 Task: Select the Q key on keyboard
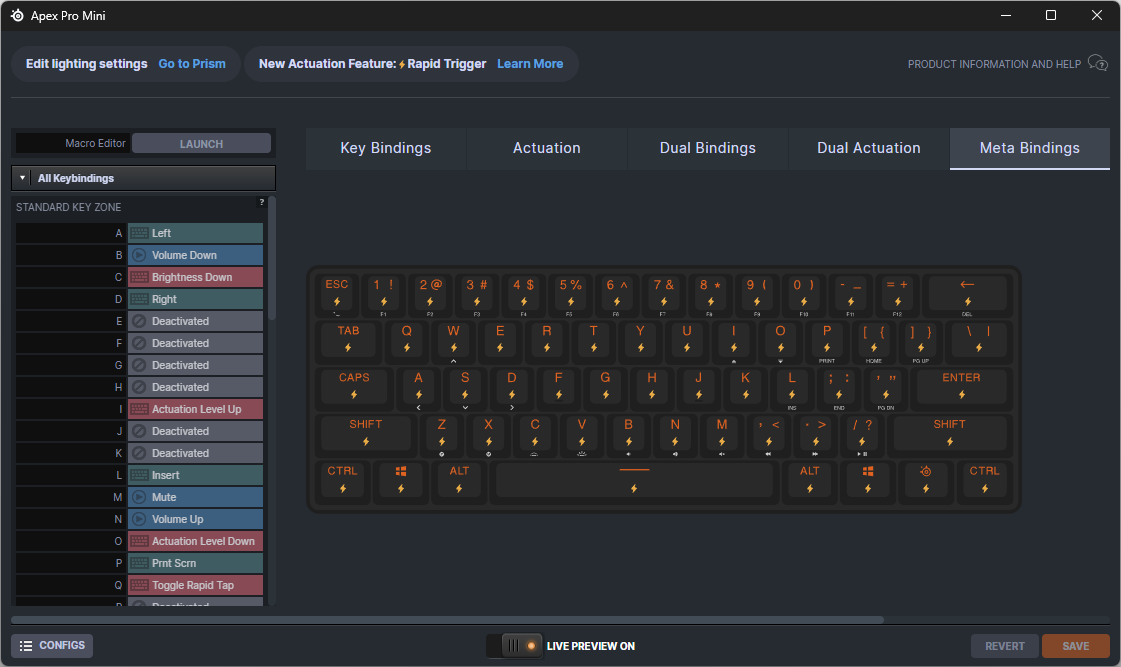click(407, 339)
